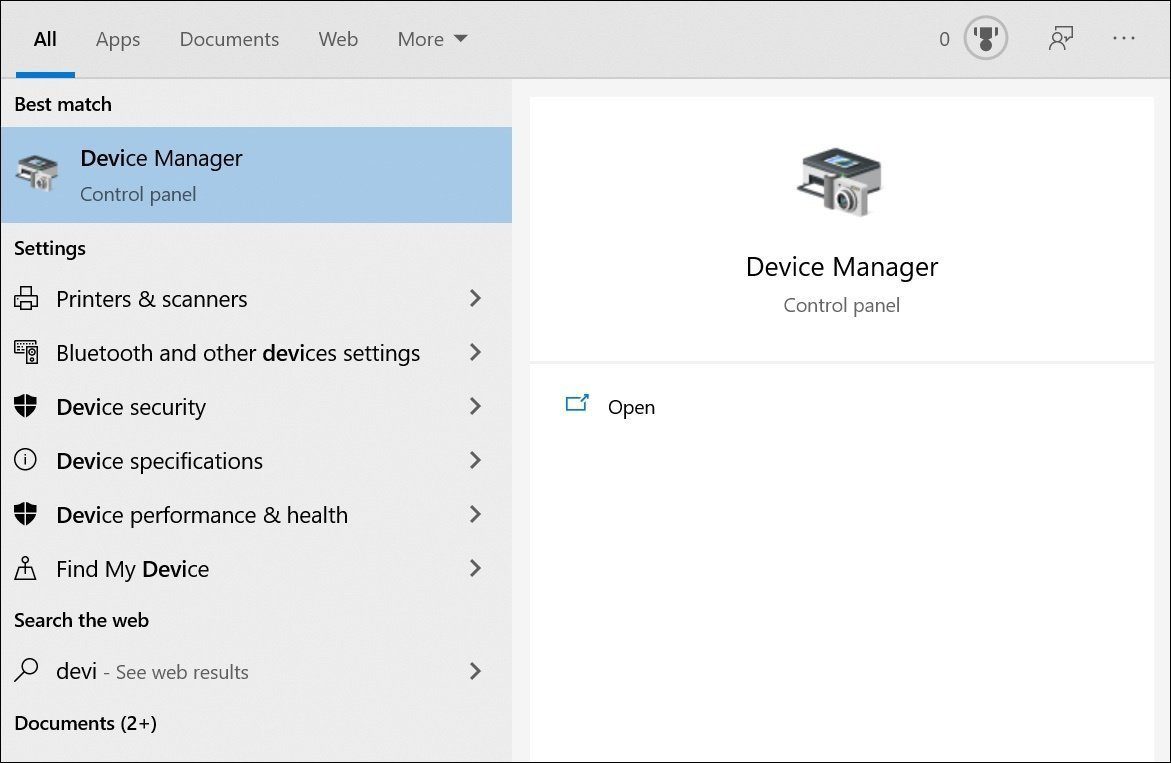The width and height of the screenshot is (1171, 763).
Task: Click Open to launch Device Manager
Action: (x=631, y=408)
